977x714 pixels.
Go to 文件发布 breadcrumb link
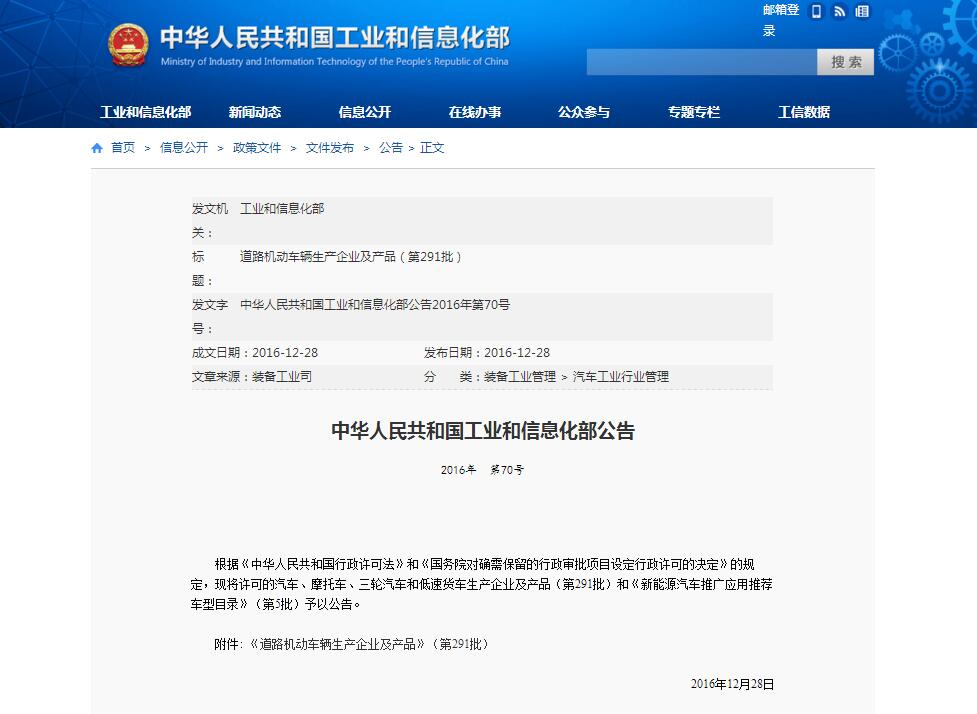tap(330, 148)
